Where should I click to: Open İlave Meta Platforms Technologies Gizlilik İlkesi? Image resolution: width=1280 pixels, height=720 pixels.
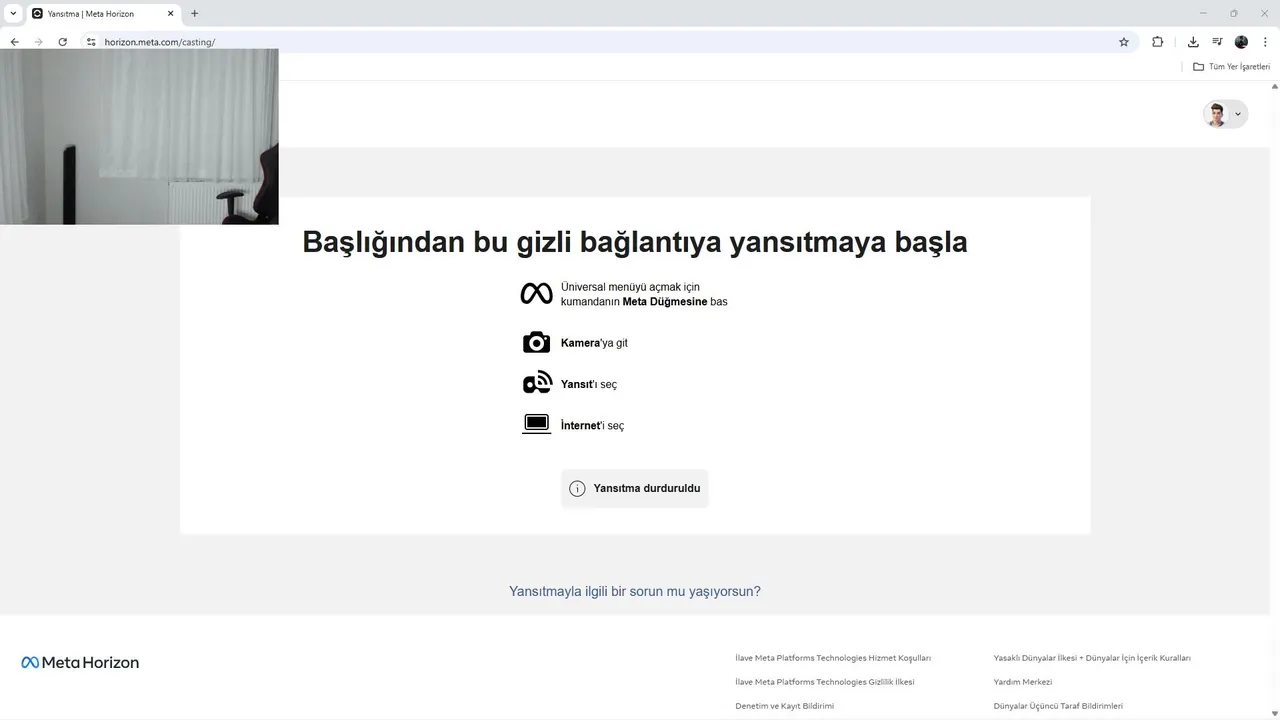825,682
